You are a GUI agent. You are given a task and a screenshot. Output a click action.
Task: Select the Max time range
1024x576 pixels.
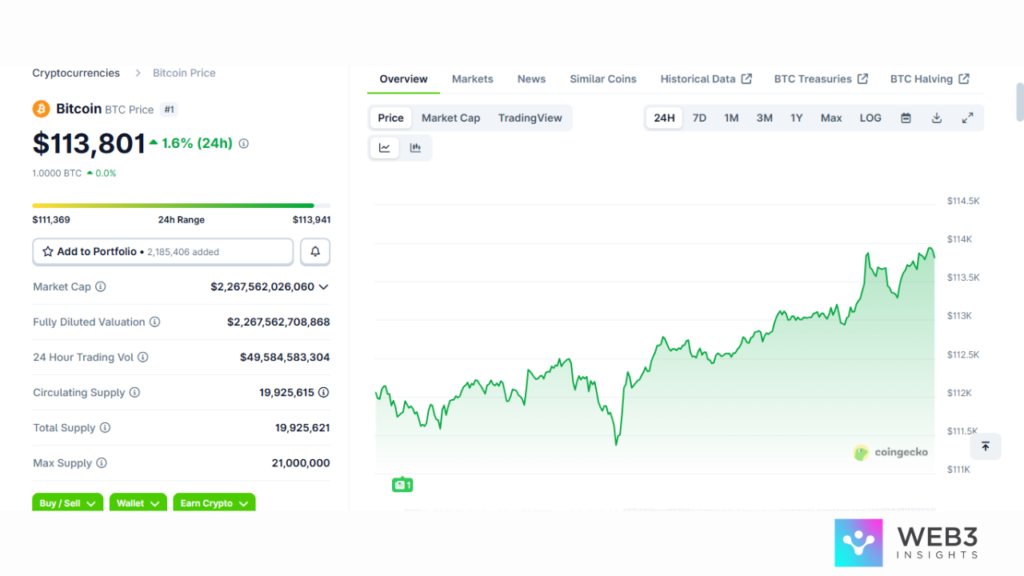point(831,118)
